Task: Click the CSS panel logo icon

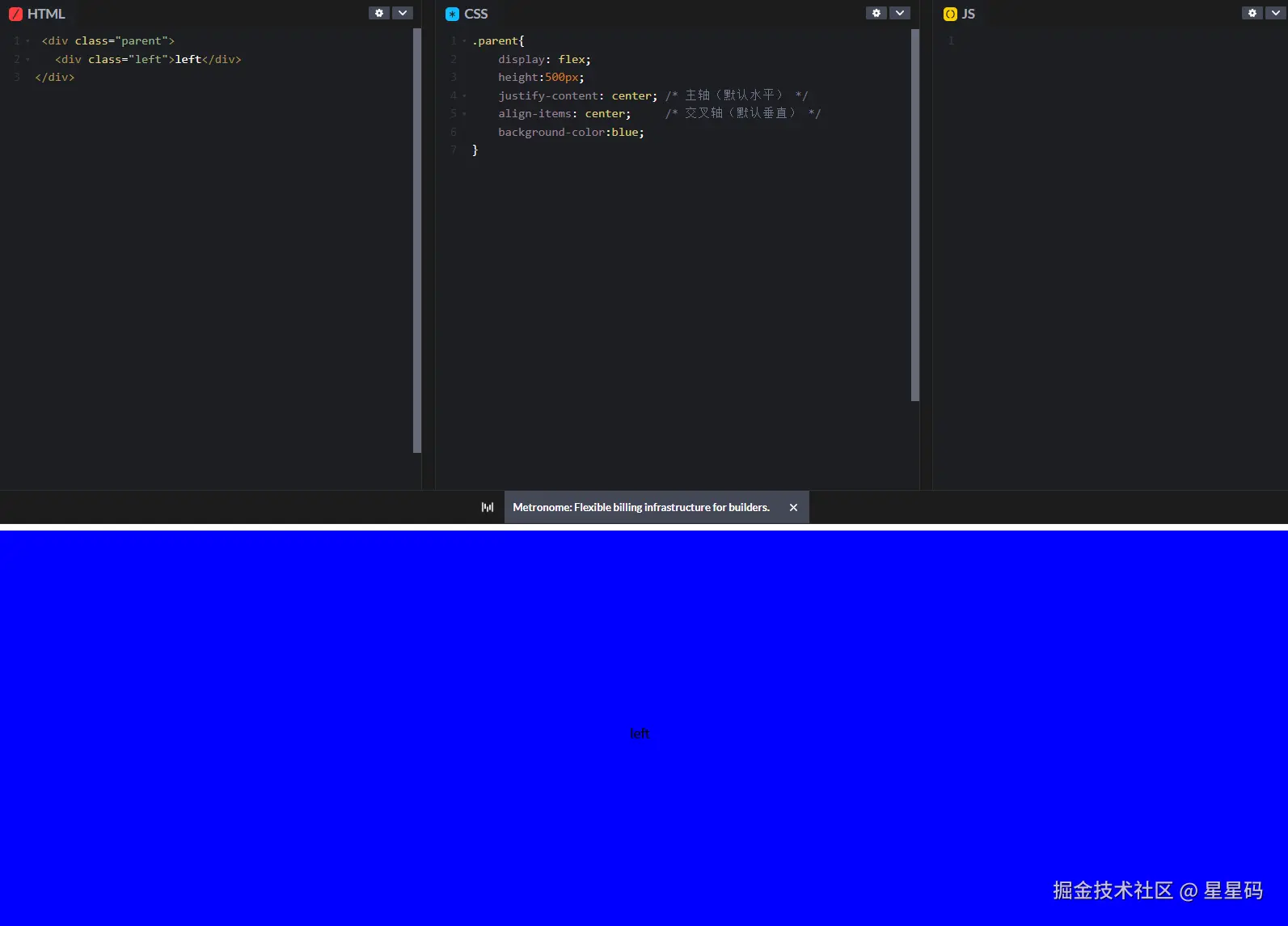Action: (x=452, y=14)
